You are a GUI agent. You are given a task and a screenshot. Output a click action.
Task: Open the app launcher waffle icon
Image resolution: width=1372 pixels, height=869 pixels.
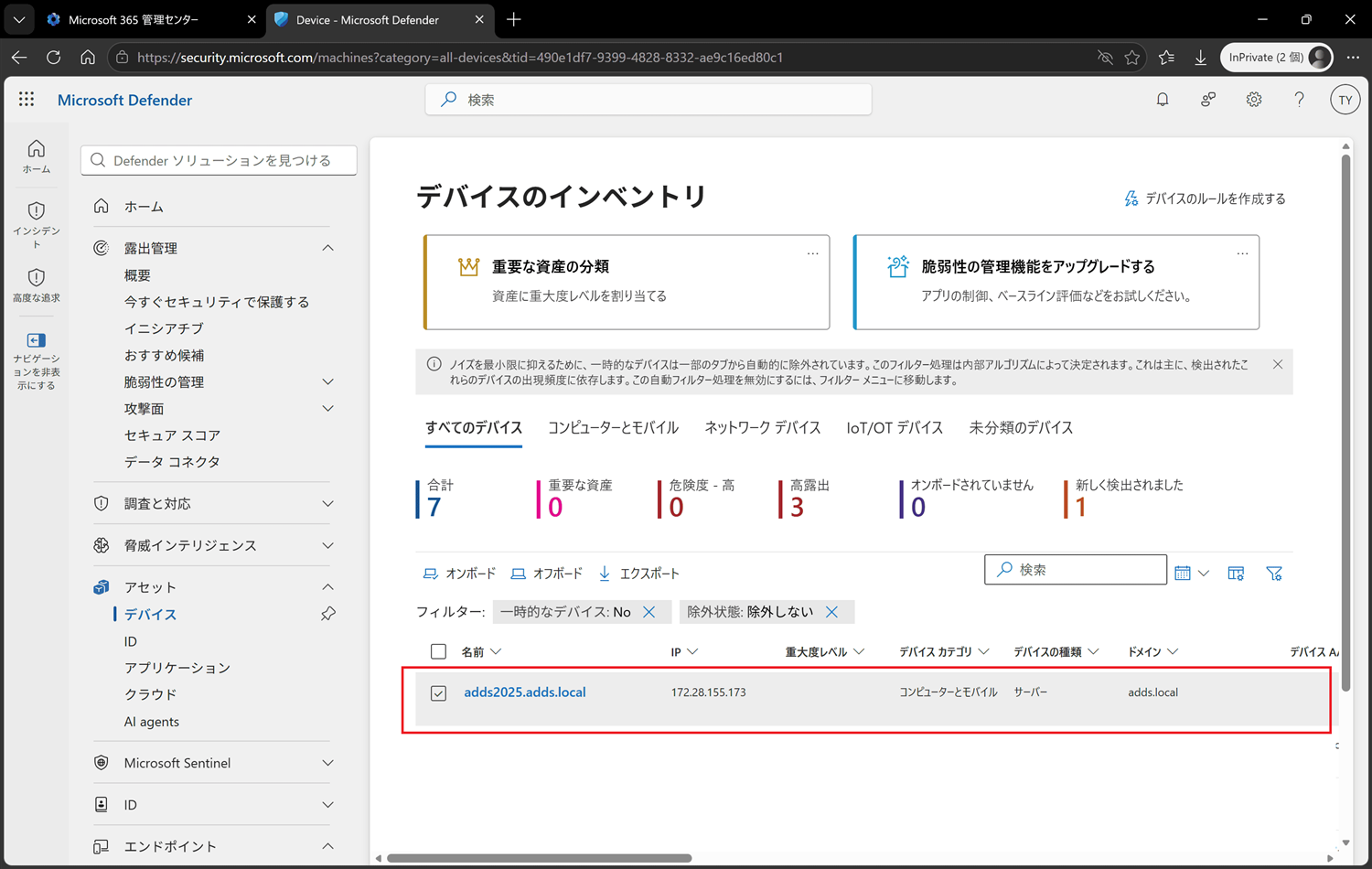27,100
